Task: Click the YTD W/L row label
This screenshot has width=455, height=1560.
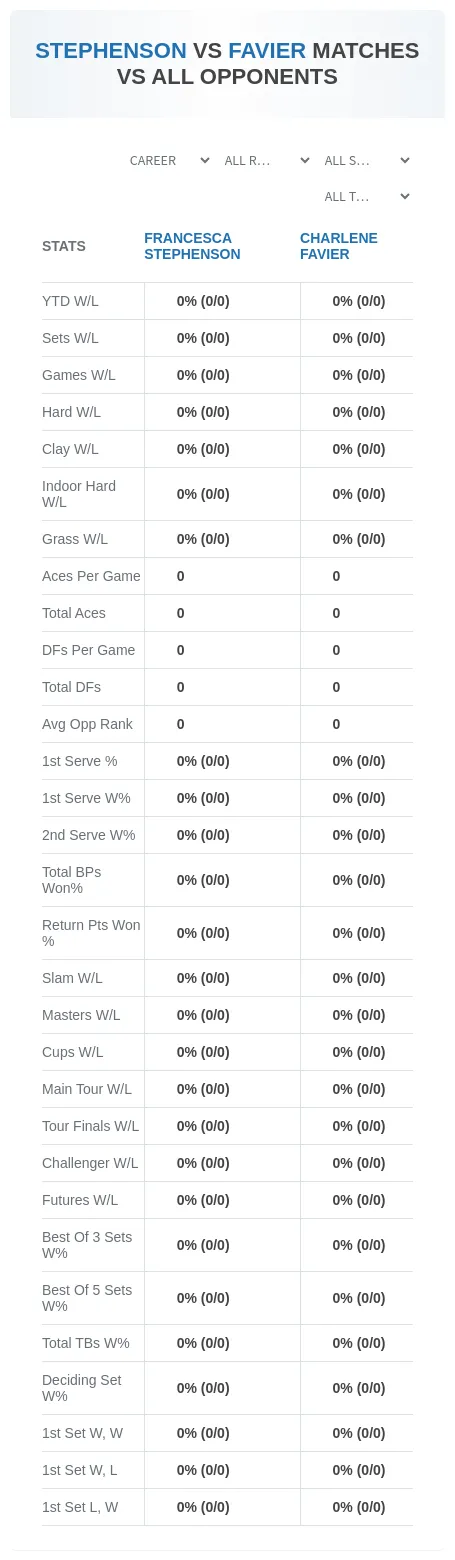Action: pyautogui.click(x=70, y=301)
